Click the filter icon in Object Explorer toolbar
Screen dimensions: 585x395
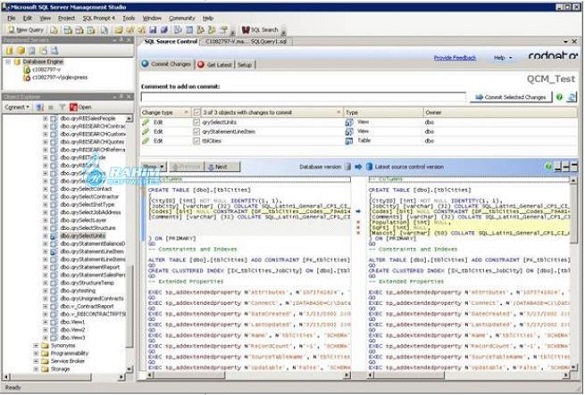[62, 107]
